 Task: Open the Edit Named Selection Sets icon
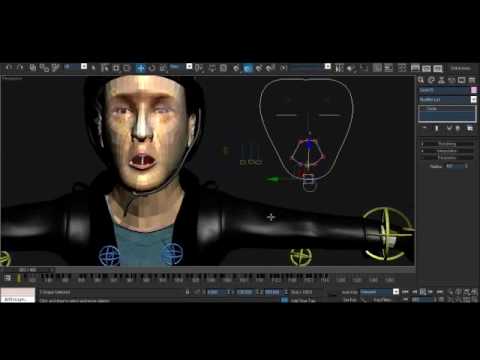point(284,68)
